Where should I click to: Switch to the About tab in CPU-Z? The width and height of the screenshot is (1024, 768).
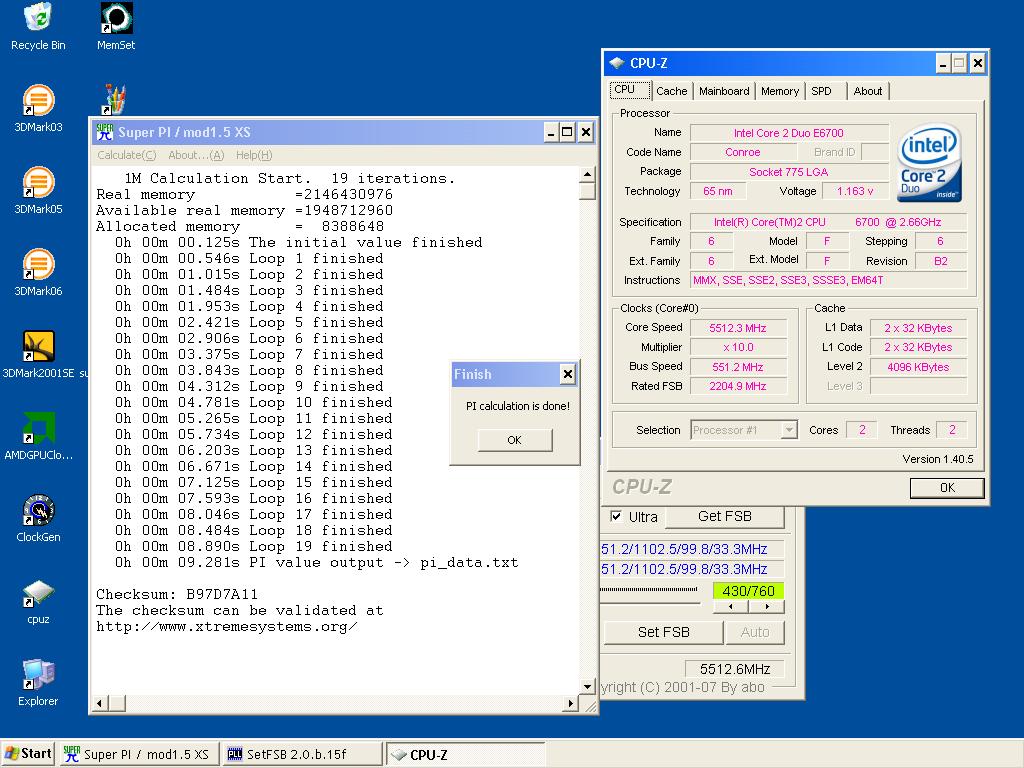(867, 91)
